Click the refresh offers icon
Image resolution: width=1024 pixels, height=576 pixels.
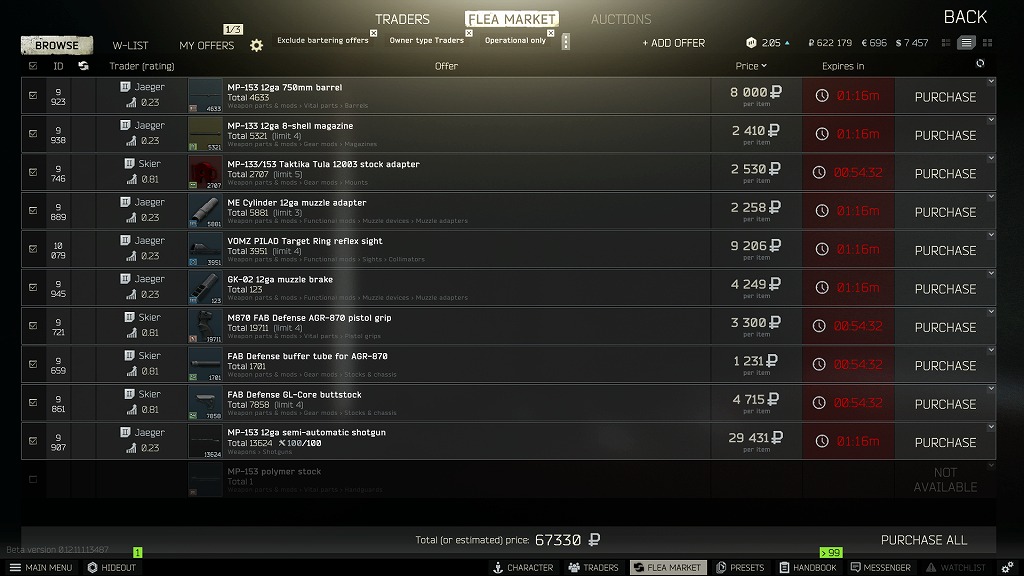980,63
